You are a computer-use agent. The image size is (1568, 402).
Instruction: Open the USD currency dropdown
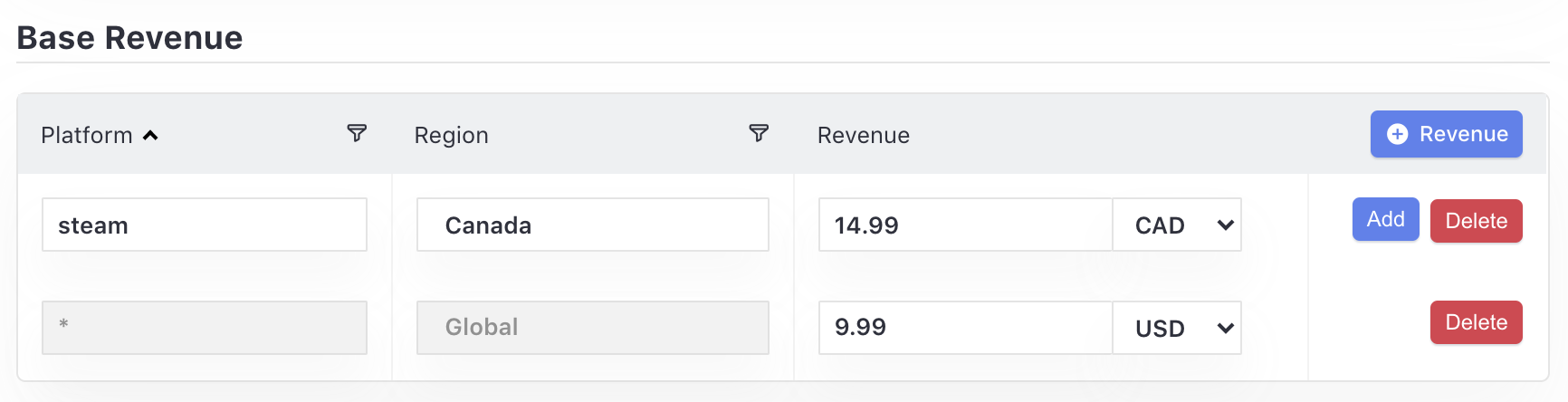pos(1177,328)
